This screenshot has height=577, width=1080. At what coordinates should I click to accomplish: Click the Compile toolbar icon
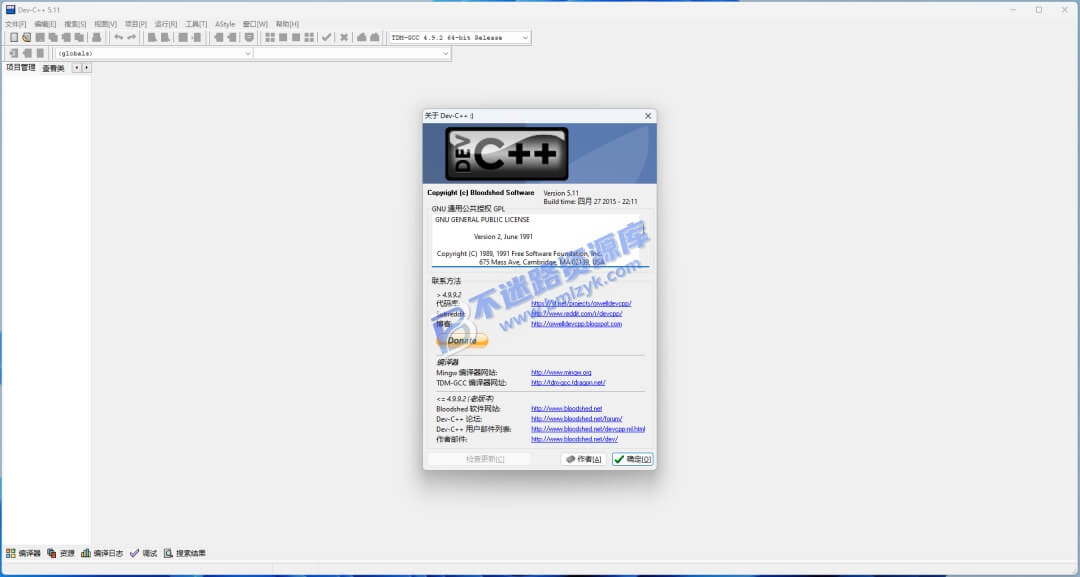(270, 37)
